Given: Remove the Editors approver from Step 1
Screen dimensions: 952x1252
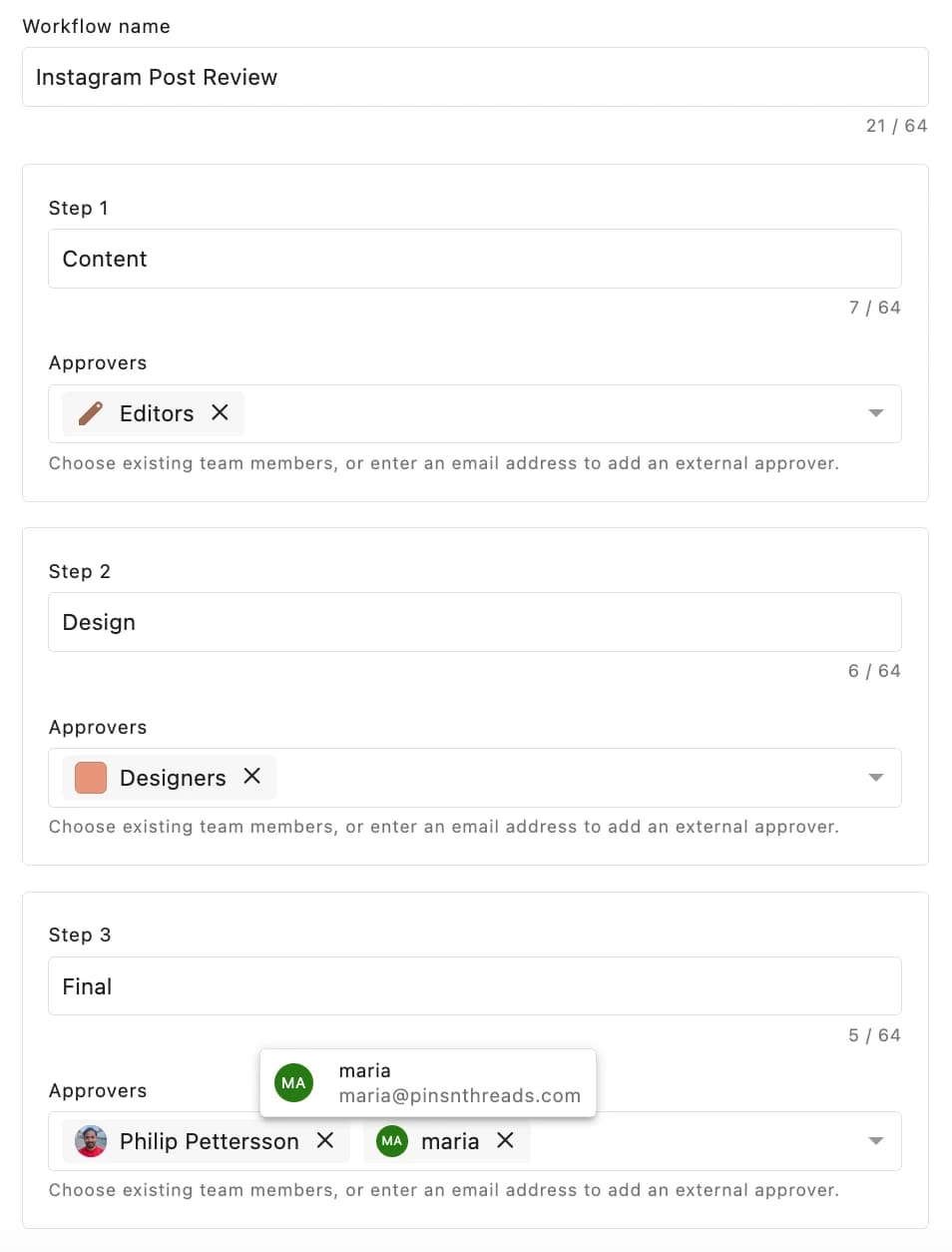Looking at the screenshot, I should coord(221,412).
